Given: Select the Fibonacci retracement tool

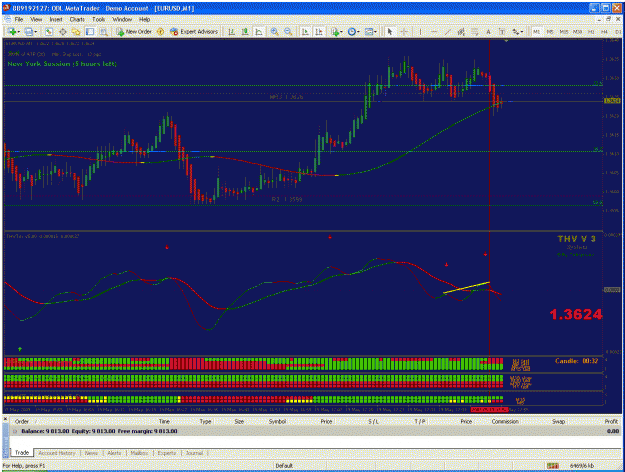Looking at the screenshot, I should click(x=475, y=31).
